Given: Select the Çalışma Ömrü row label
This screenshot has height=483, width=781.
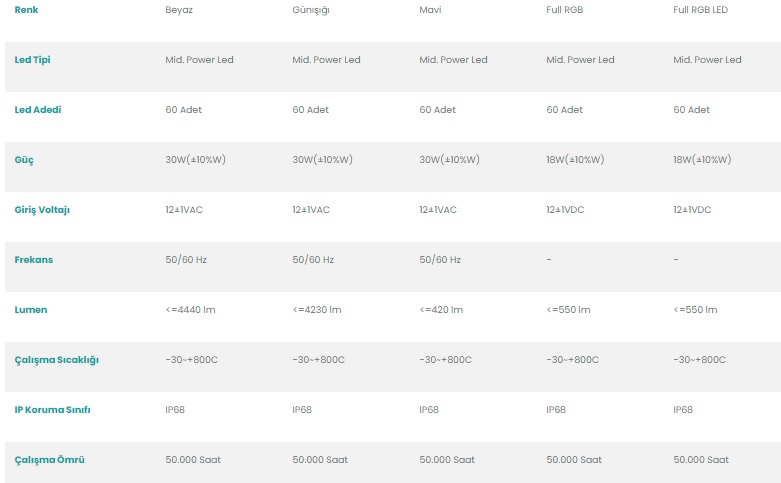Looking at the screenshot, I should tap(49, 460).
